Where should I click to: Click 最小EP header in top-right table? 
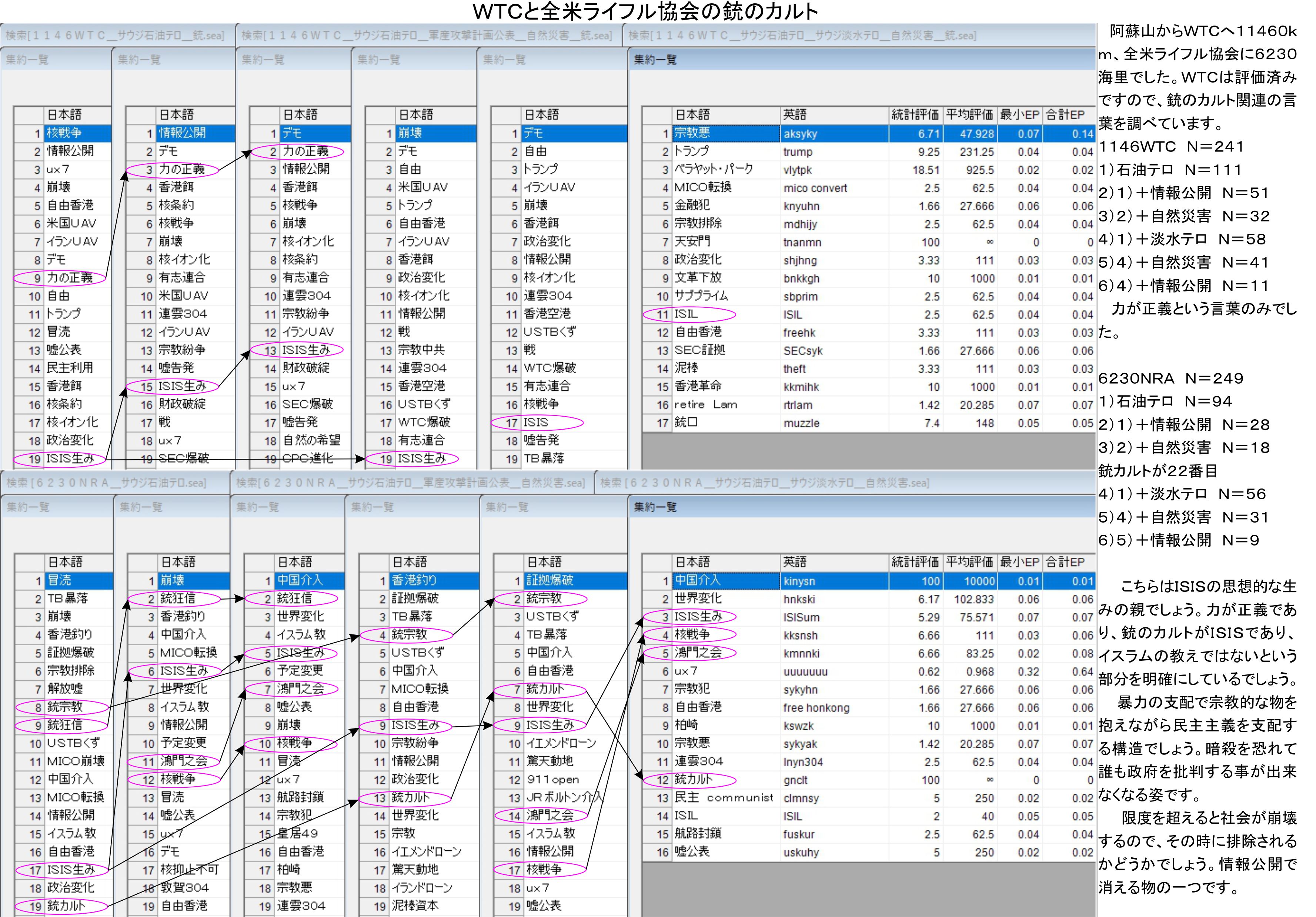pyautogui.click(x=1019, y=115)
